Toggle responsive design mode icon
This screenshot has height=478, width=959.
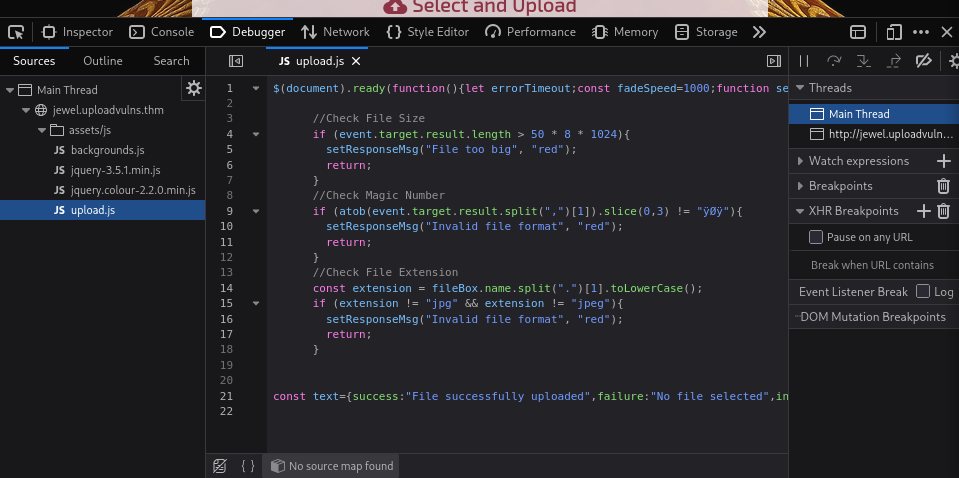[894, 32]
